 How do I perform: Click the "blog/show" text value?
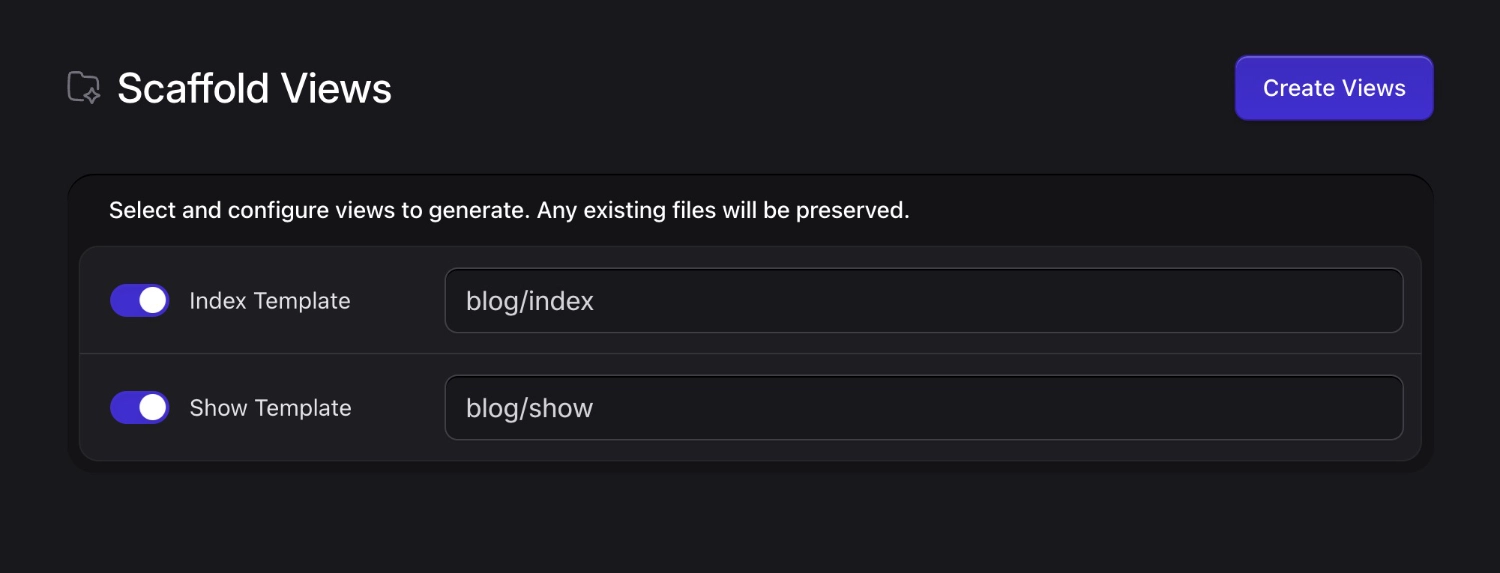[530, 408]
